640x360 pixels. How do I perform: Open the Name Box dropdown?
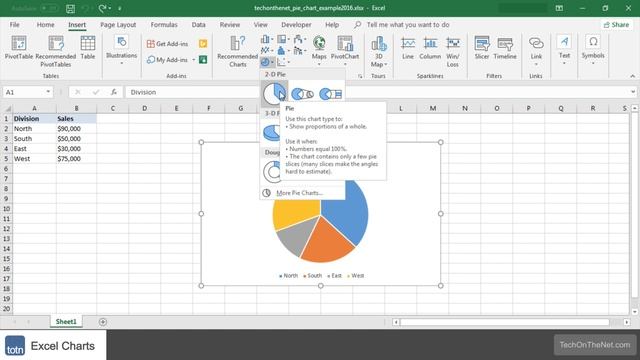[48, 92]
